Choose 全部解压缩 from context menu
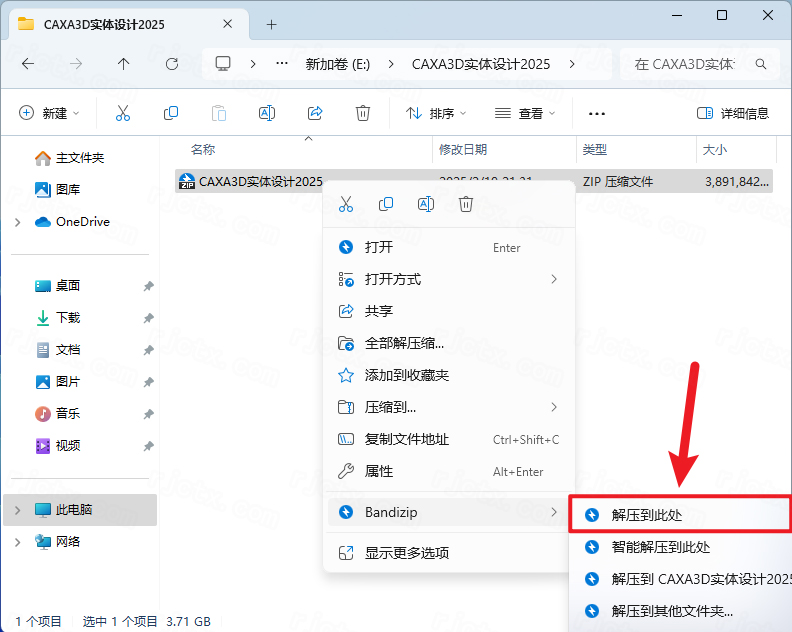Screen dimensions: 792x632 404,343
